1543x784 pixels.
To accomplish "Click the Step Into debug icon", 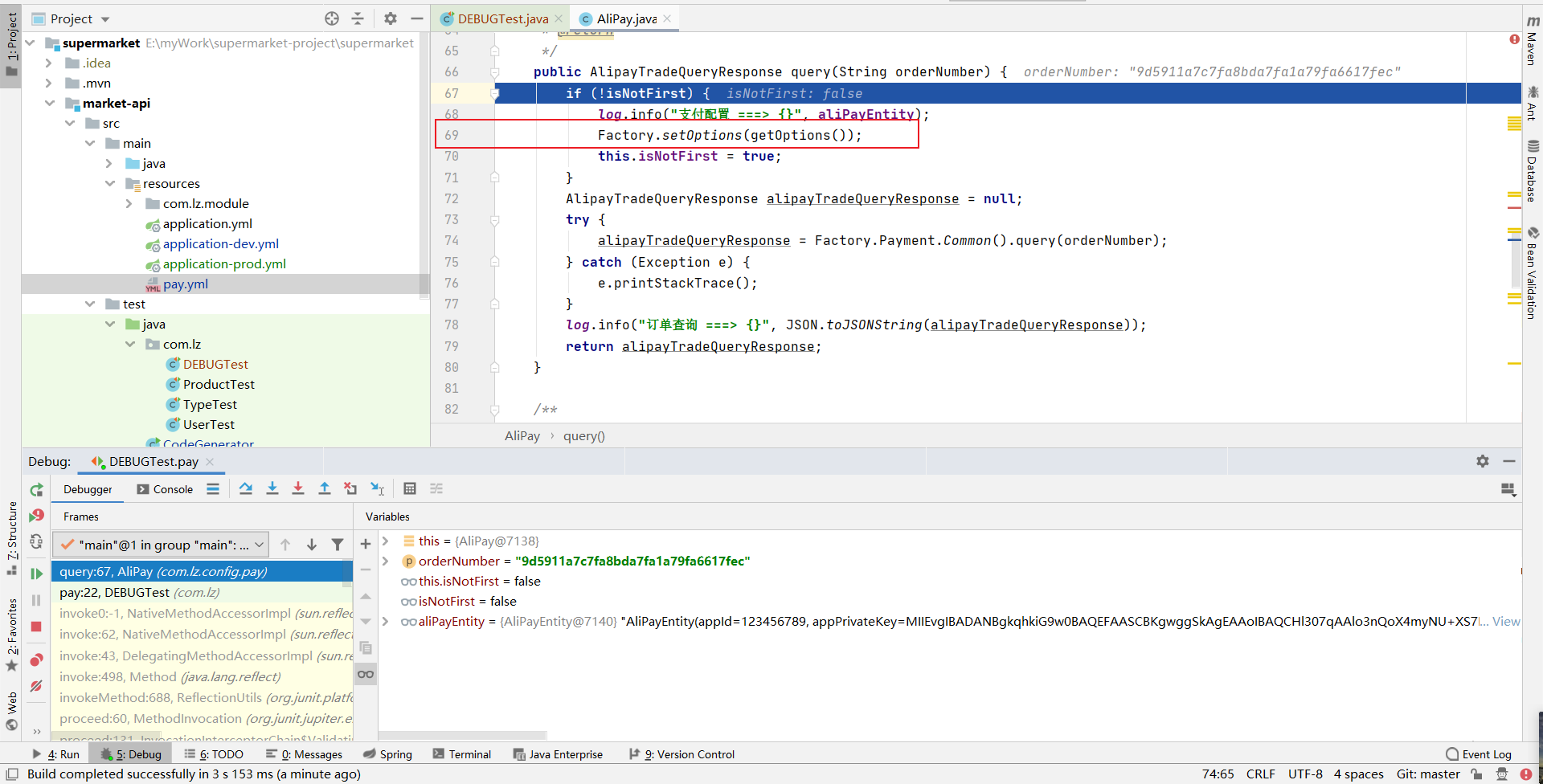I will click(272, 488).
